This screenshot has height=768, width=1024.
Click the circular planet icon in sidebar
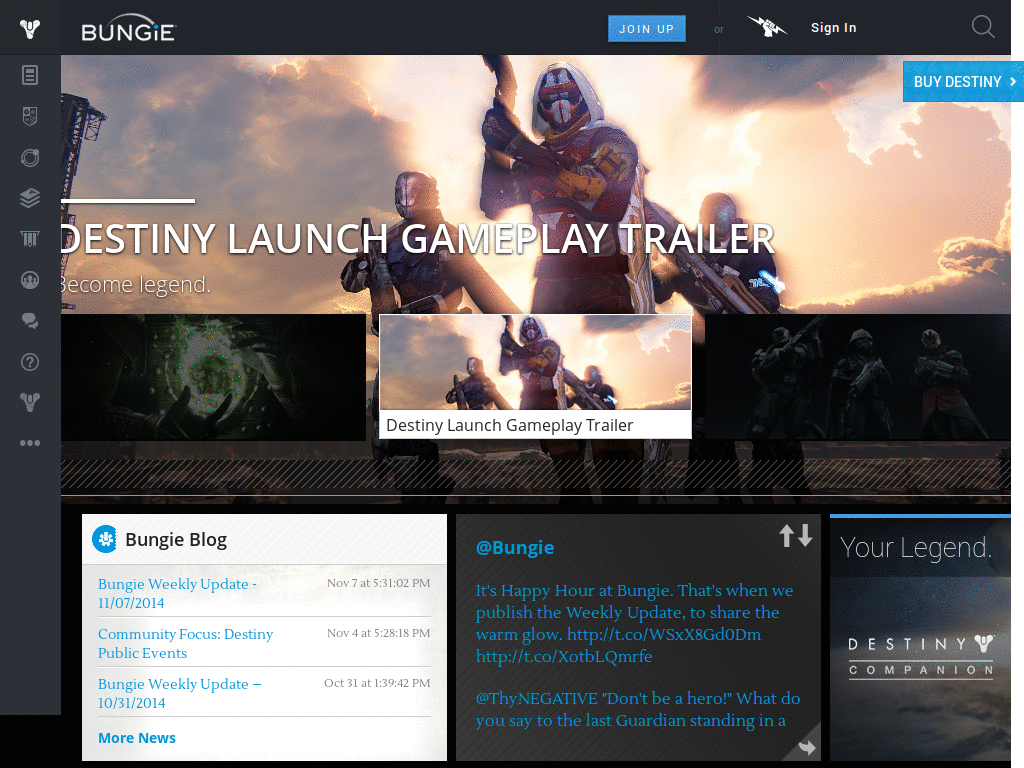pyautogui.click(x=30, y=157)
